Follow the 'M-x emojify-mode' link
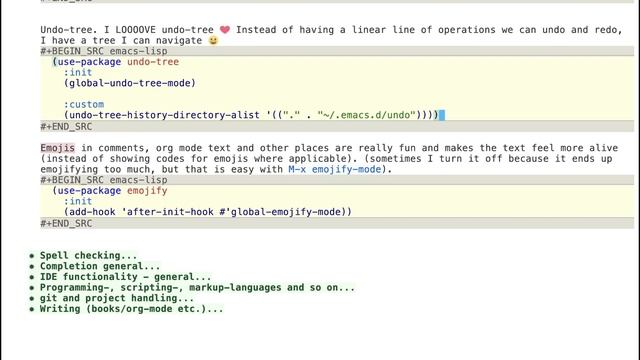Viewport: 640px width, 360px height. click(x=335, y=169)
